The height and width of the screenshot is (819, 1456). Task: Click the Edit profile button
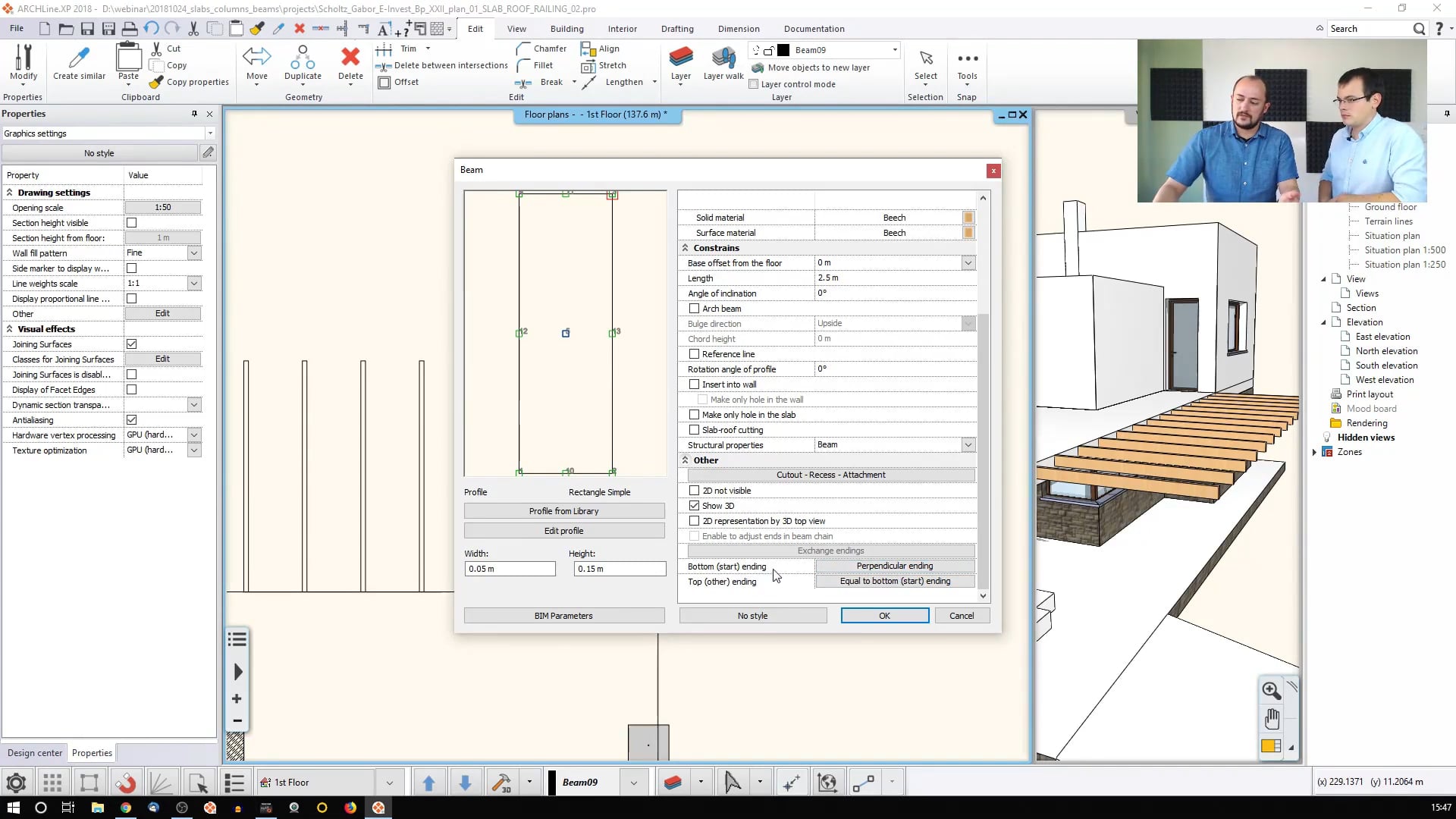coord(564,531)
